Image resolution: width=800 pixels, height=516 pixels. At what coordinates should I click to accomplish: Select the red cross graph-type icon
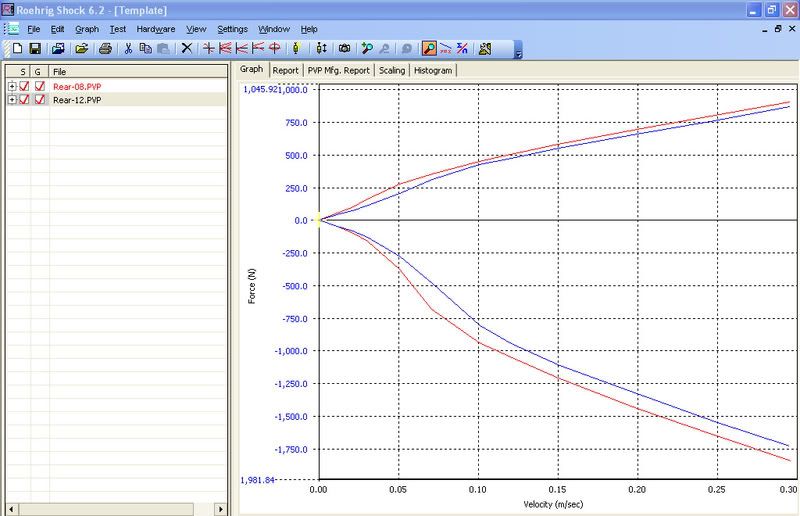(x=208, y=48)
